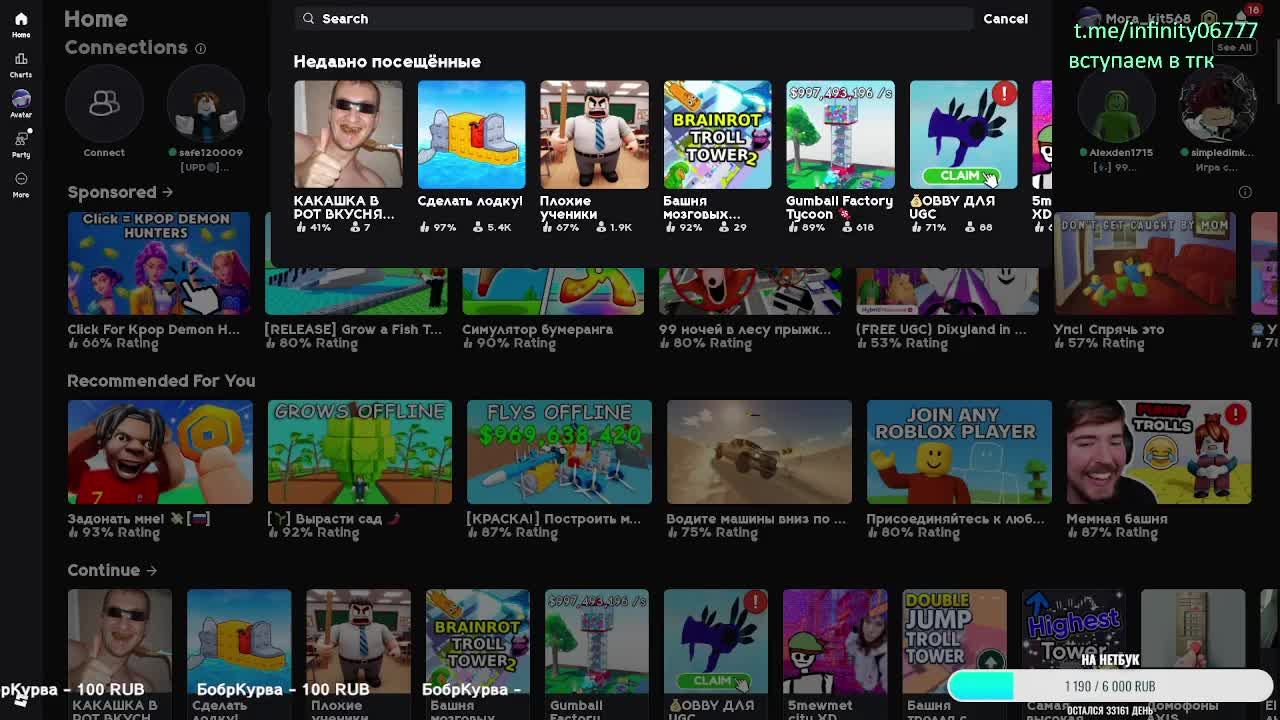Click the Connections info icon
Screen dimensions: 1280x720
(x=200, y=48)
